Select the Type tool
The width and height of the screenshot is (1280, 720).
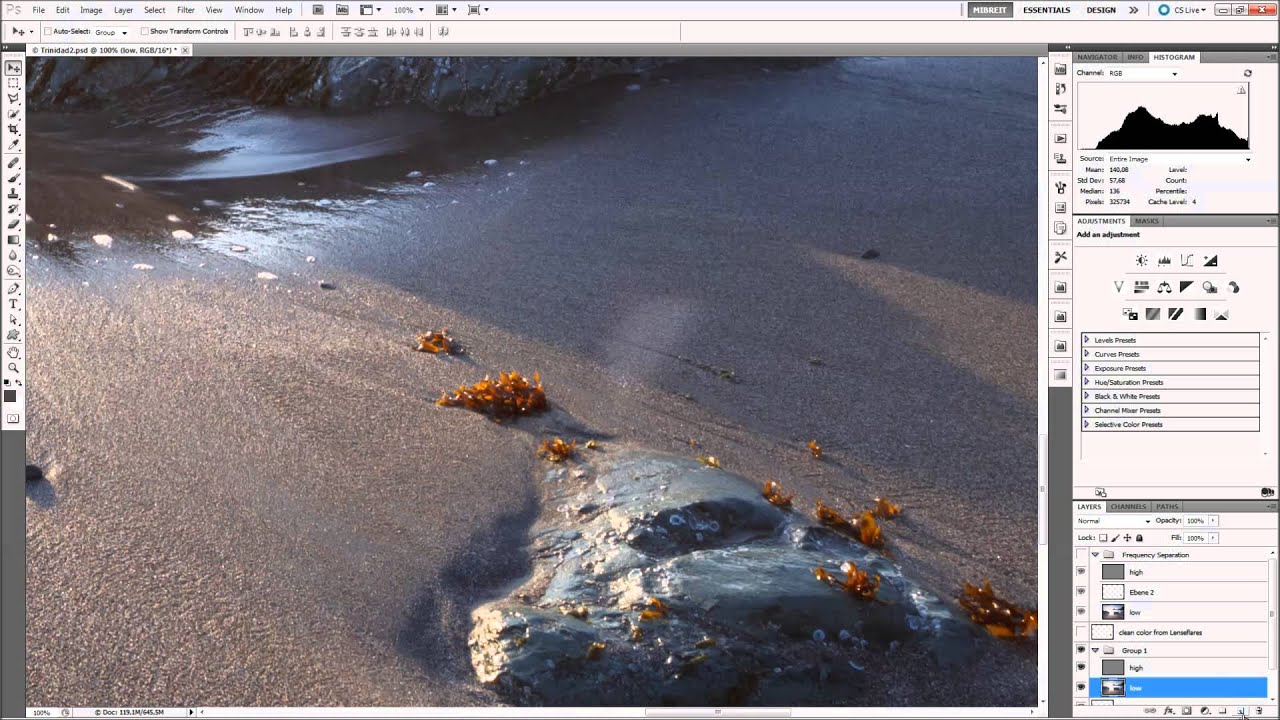14,304
